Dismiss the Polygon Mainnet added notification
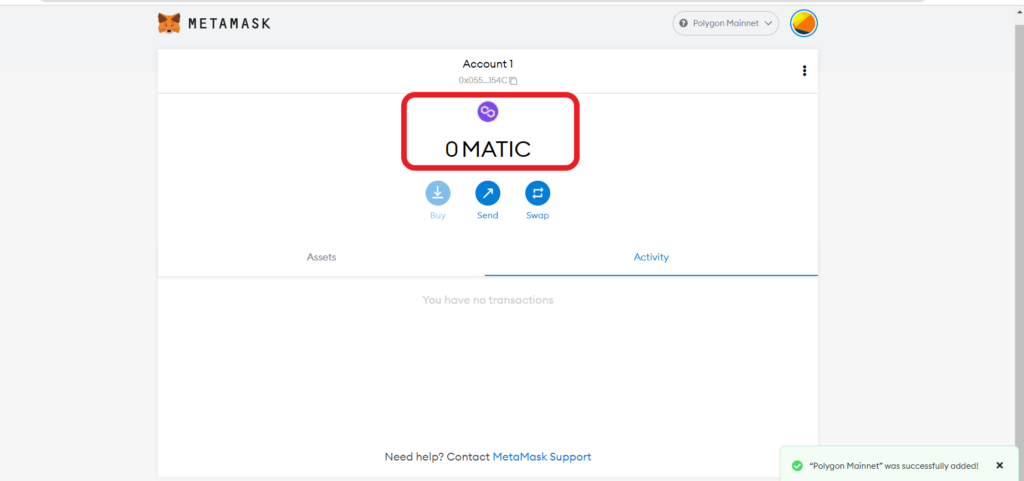Viewport: 1024px width, 481px height. [999, 465]
